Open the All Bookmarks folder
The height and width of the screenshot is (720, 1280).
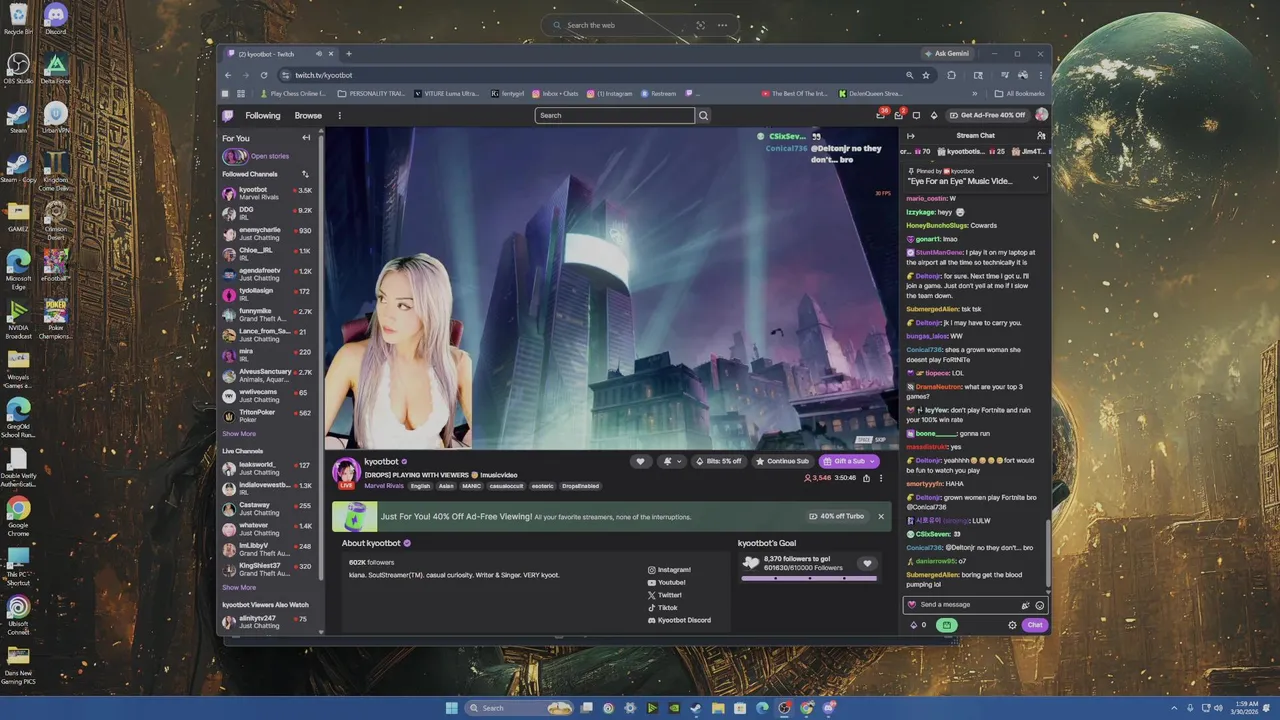(x=1020, y=94)
